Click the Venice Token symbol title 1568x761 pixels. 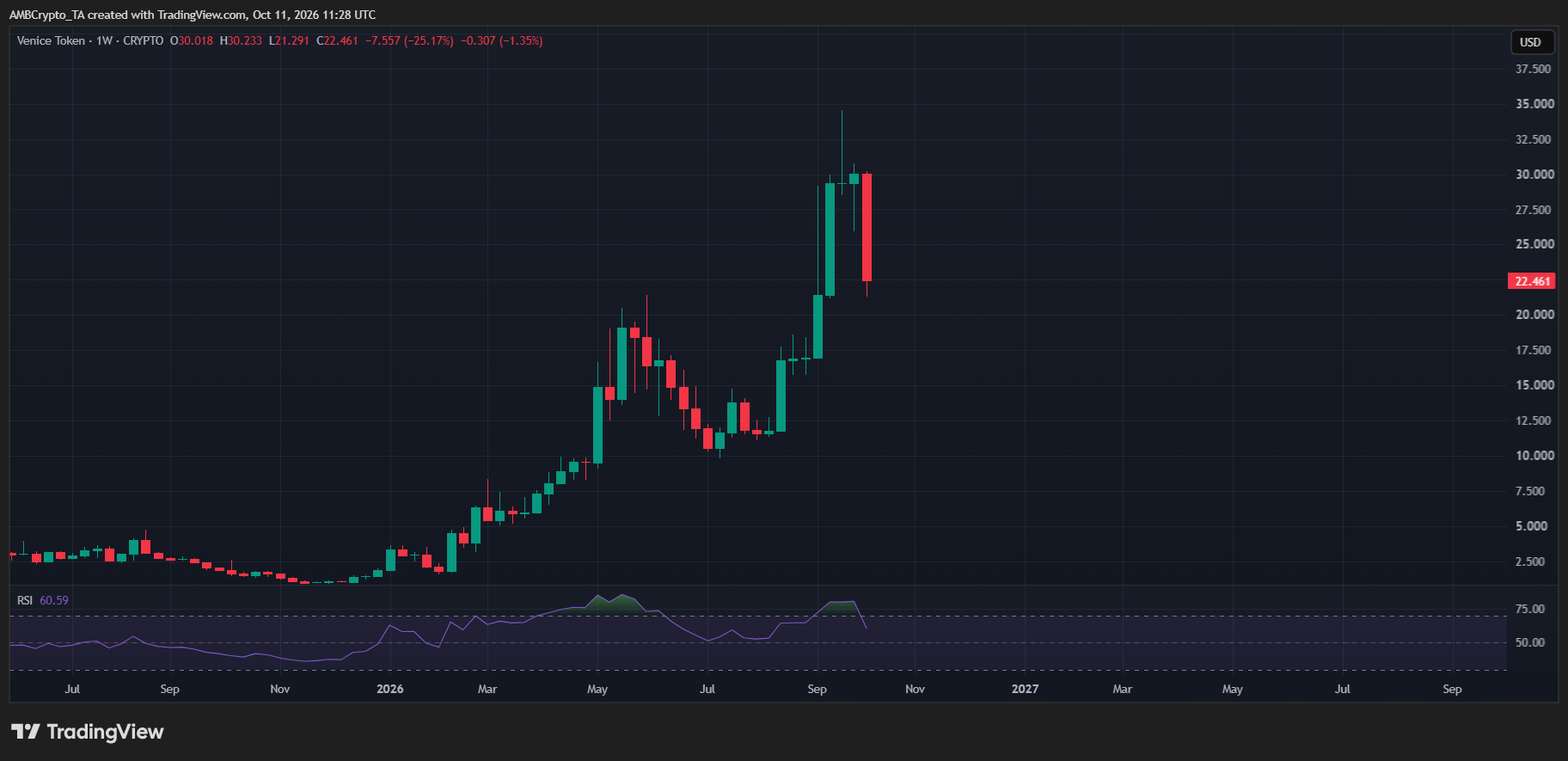[x=51, y=40]
